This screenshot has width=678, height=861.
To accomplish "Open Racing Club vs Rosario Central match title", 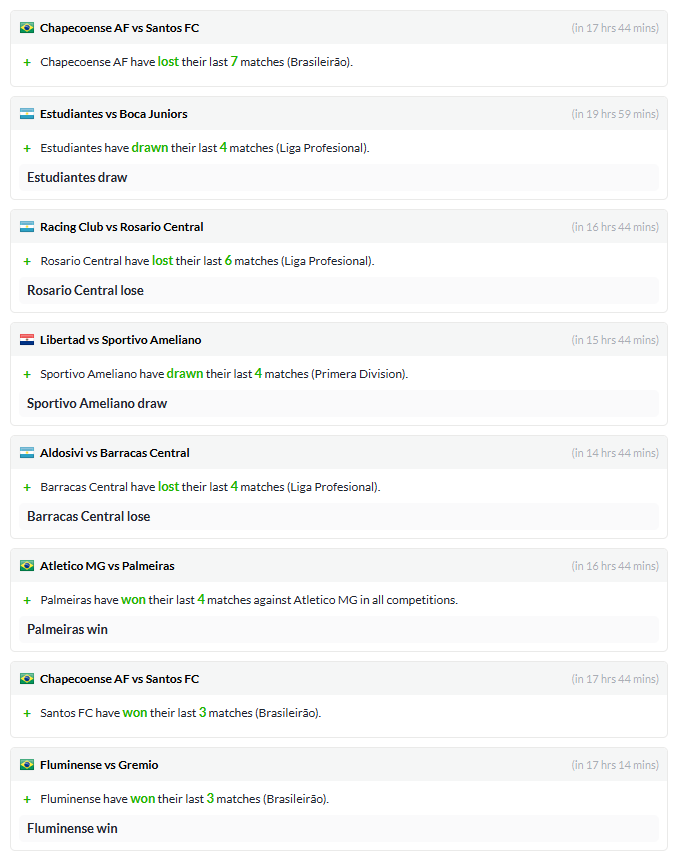I will (121, 227).
